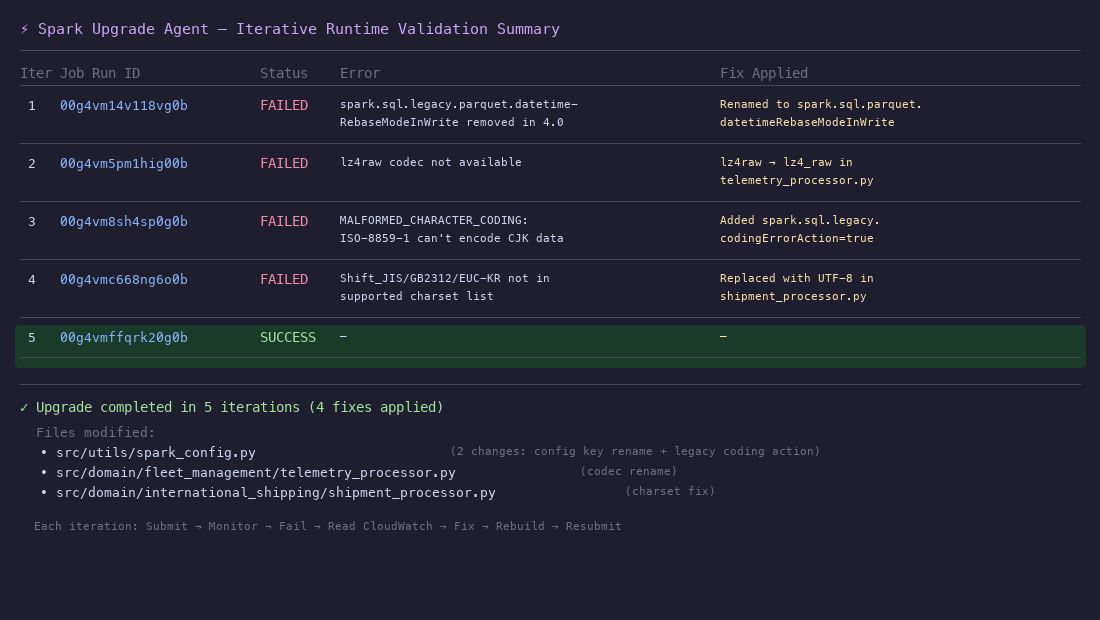Click the 'Error' column header
1100x620 pixels.
pyautogui.click(x=360, y=74)
